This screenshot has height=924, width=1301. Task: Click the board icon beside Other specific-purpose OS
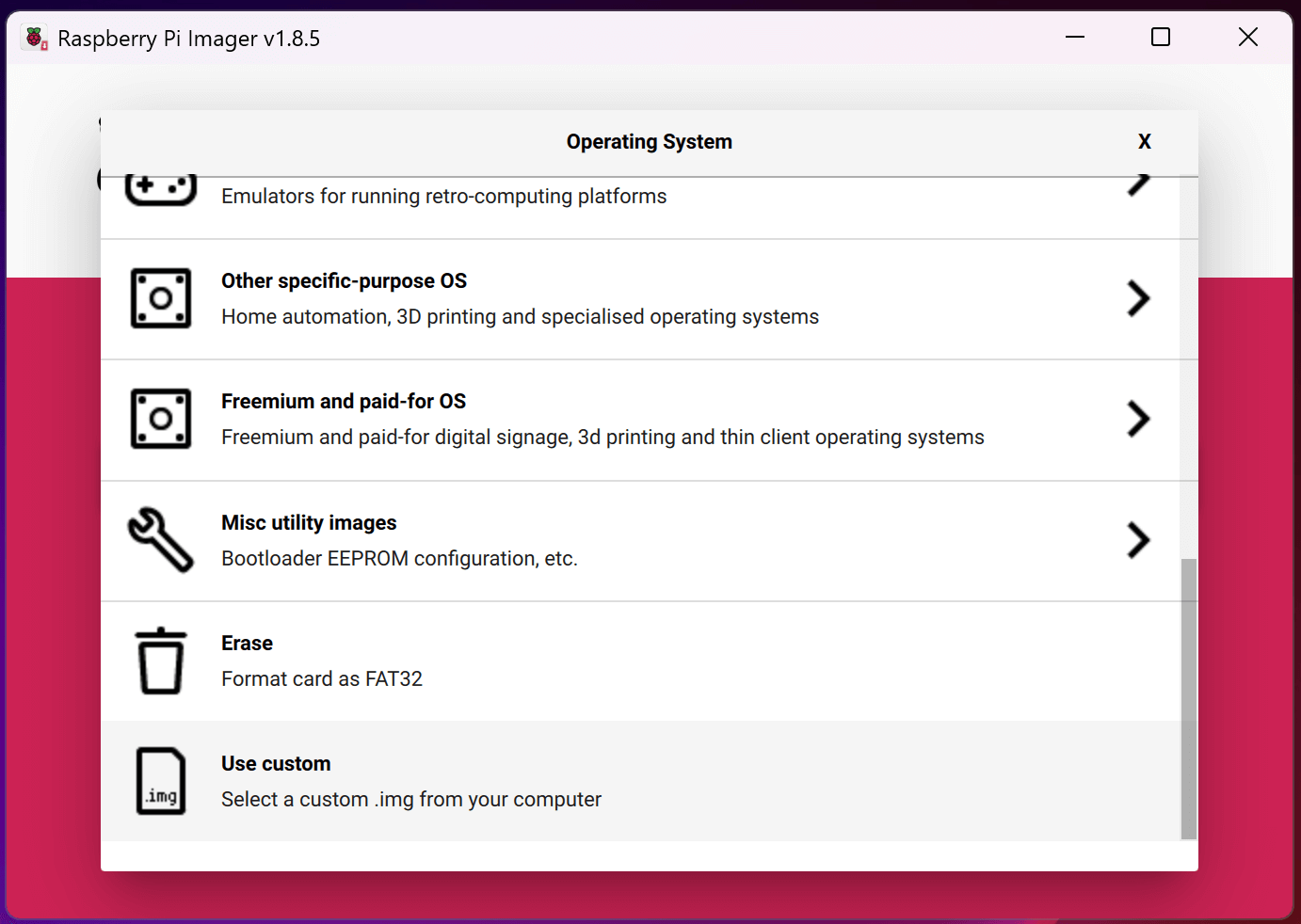pos(161,298)
